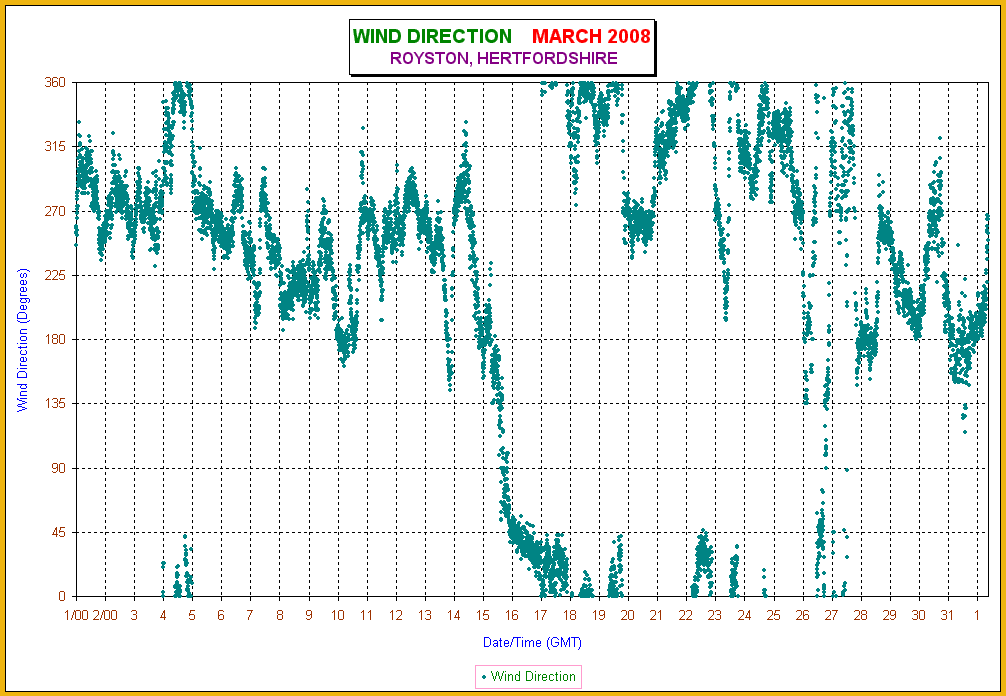This screenshot has width=1006, height=696.
Task: Select the 45 degree y-axis tick label
Action: (58, 532)
